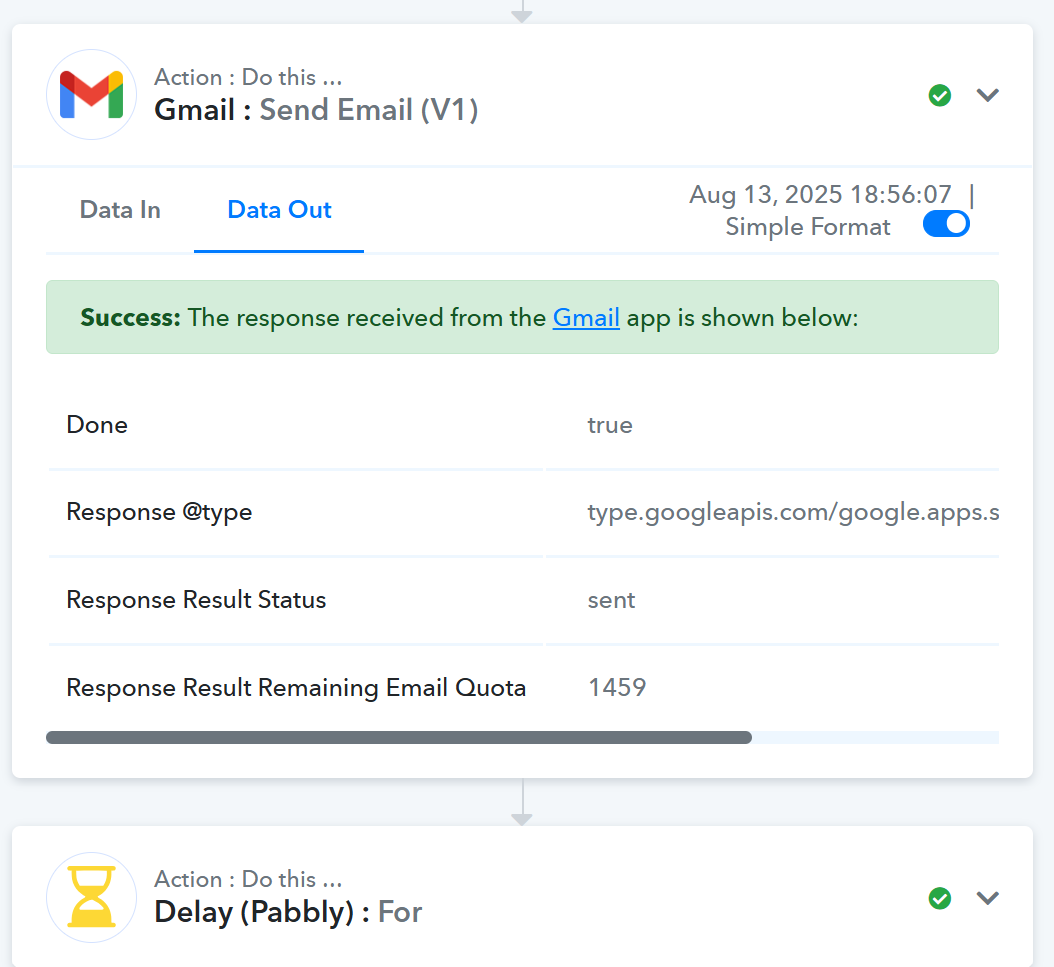Select the Data Out tab
This screenshot has width=1054, height=967.
279,210
